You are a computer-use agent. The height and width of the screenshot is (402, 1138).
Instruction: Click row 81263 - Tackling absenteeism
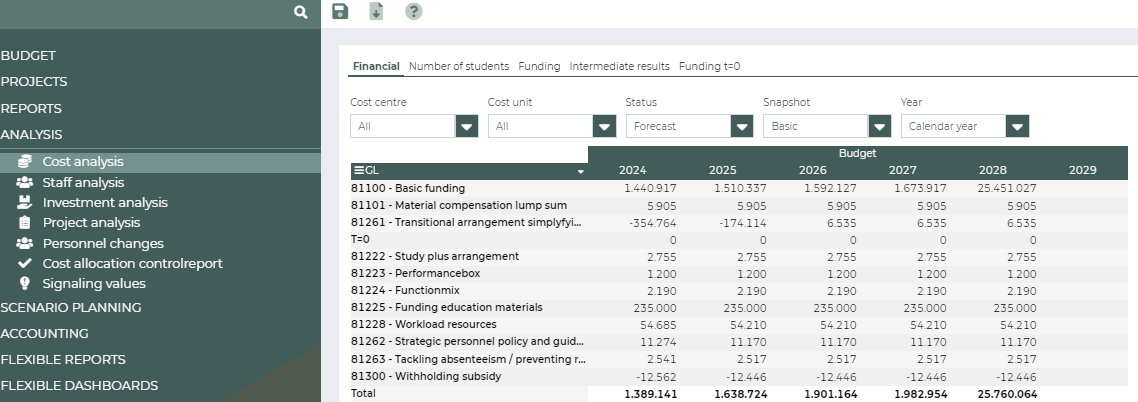click(x=467, y=358)
